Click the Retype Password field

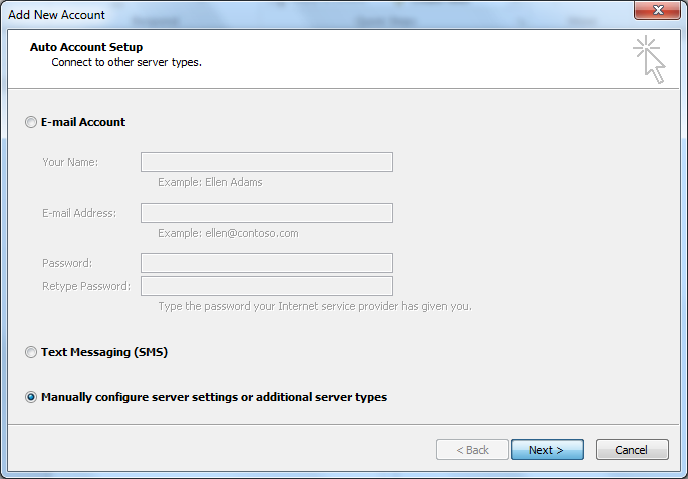pos(267,286)
